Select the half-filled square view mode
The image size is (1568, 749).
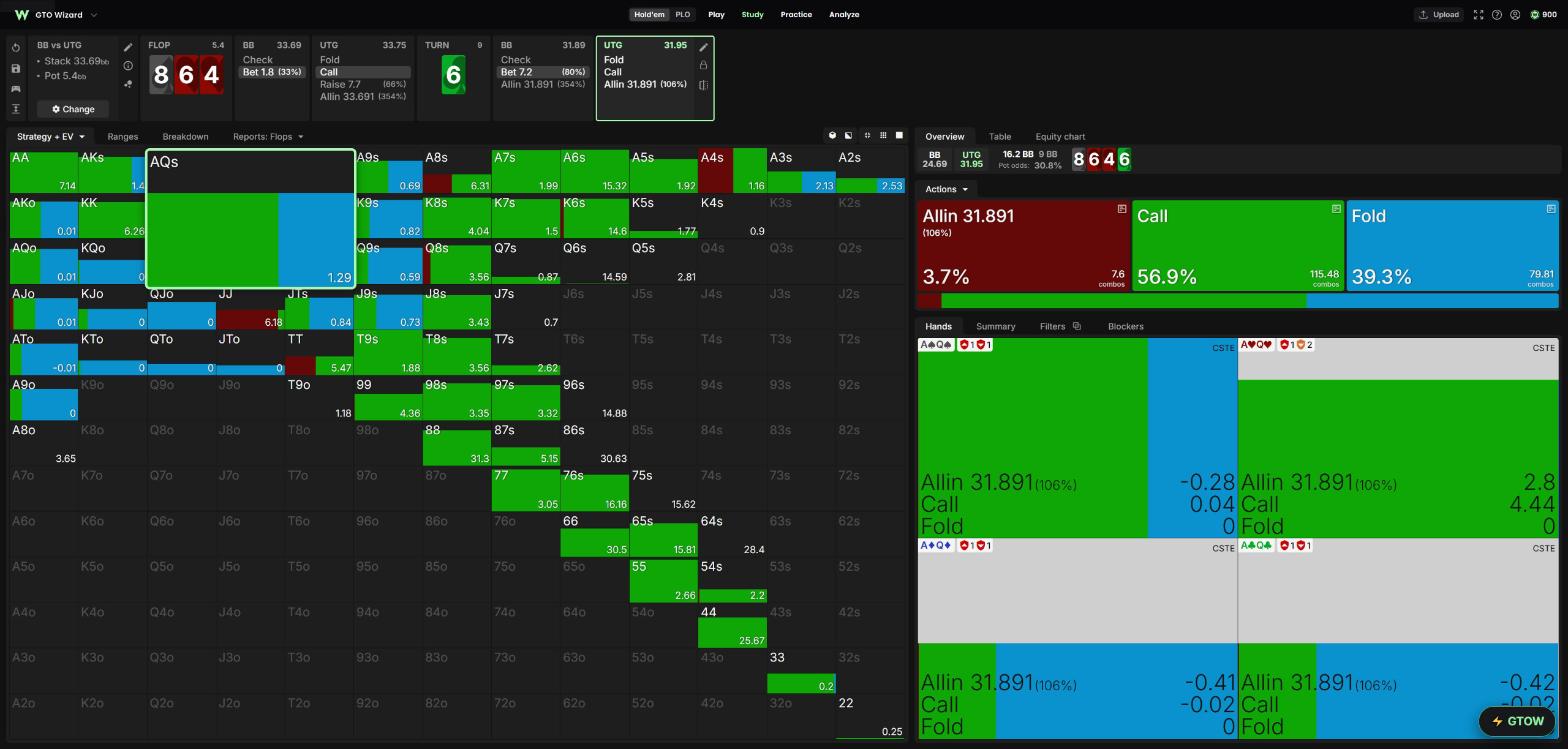pyautogui.click(x=848, y=136)
